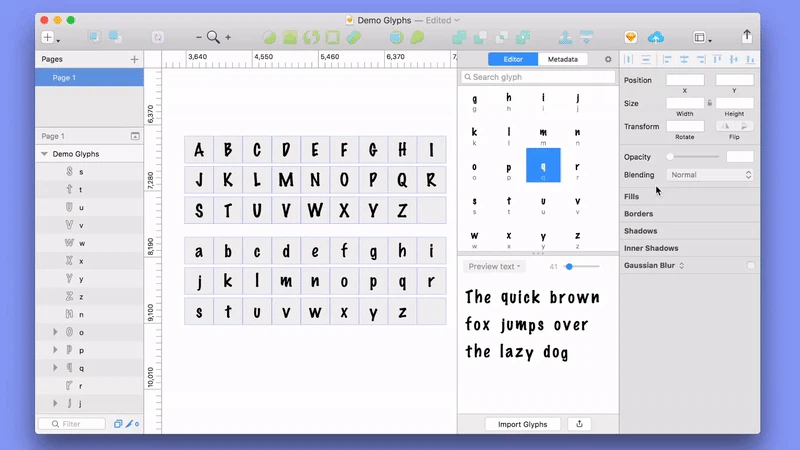The image size is (800, 450).
Task: Zoom out with the minus button
Action: tap(199, 37)
